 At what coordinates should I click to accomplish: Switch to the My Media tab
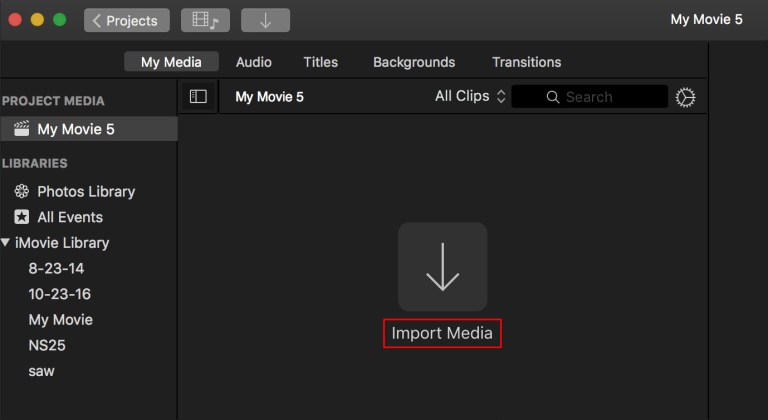pyautogui.click(x=171, y=62)
